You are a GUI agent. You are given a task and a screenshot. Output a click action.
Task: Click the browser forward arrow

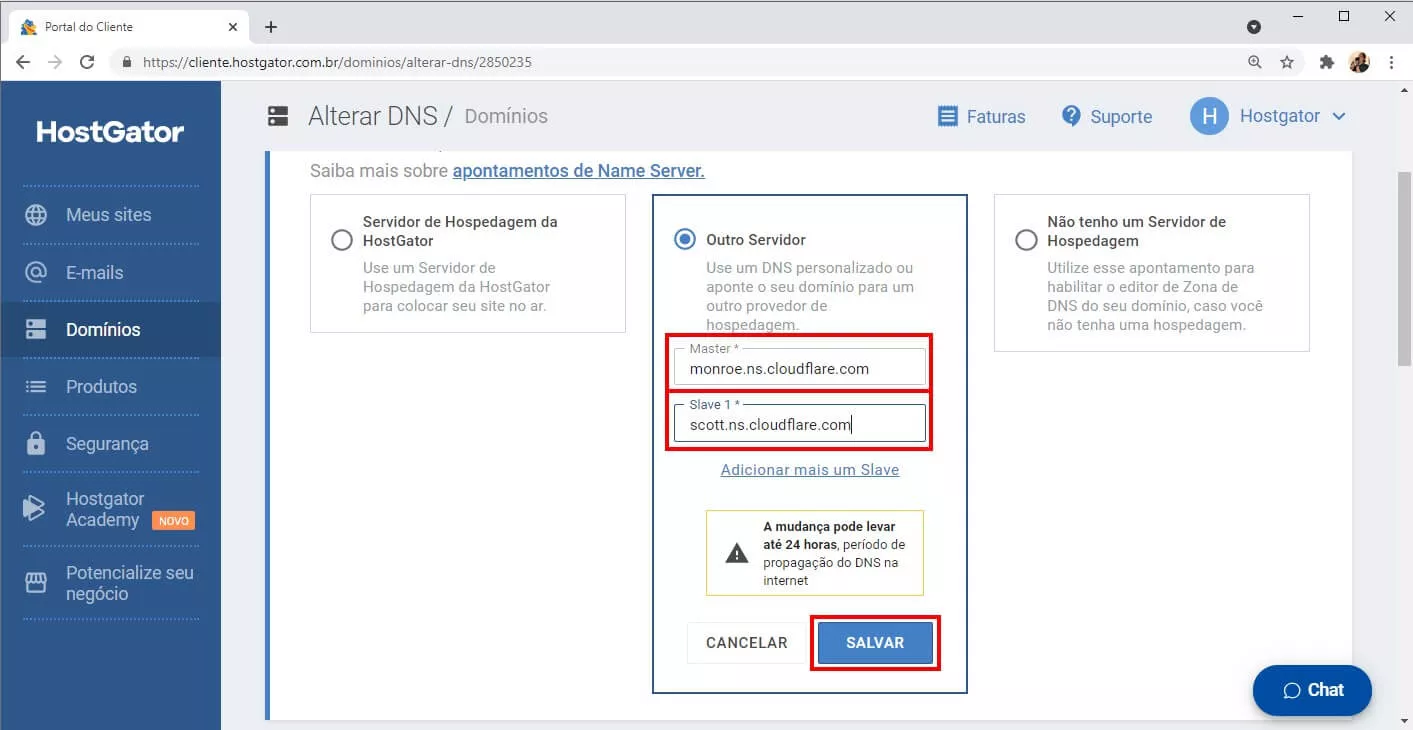pyautogui.click(x=55, y=62)
